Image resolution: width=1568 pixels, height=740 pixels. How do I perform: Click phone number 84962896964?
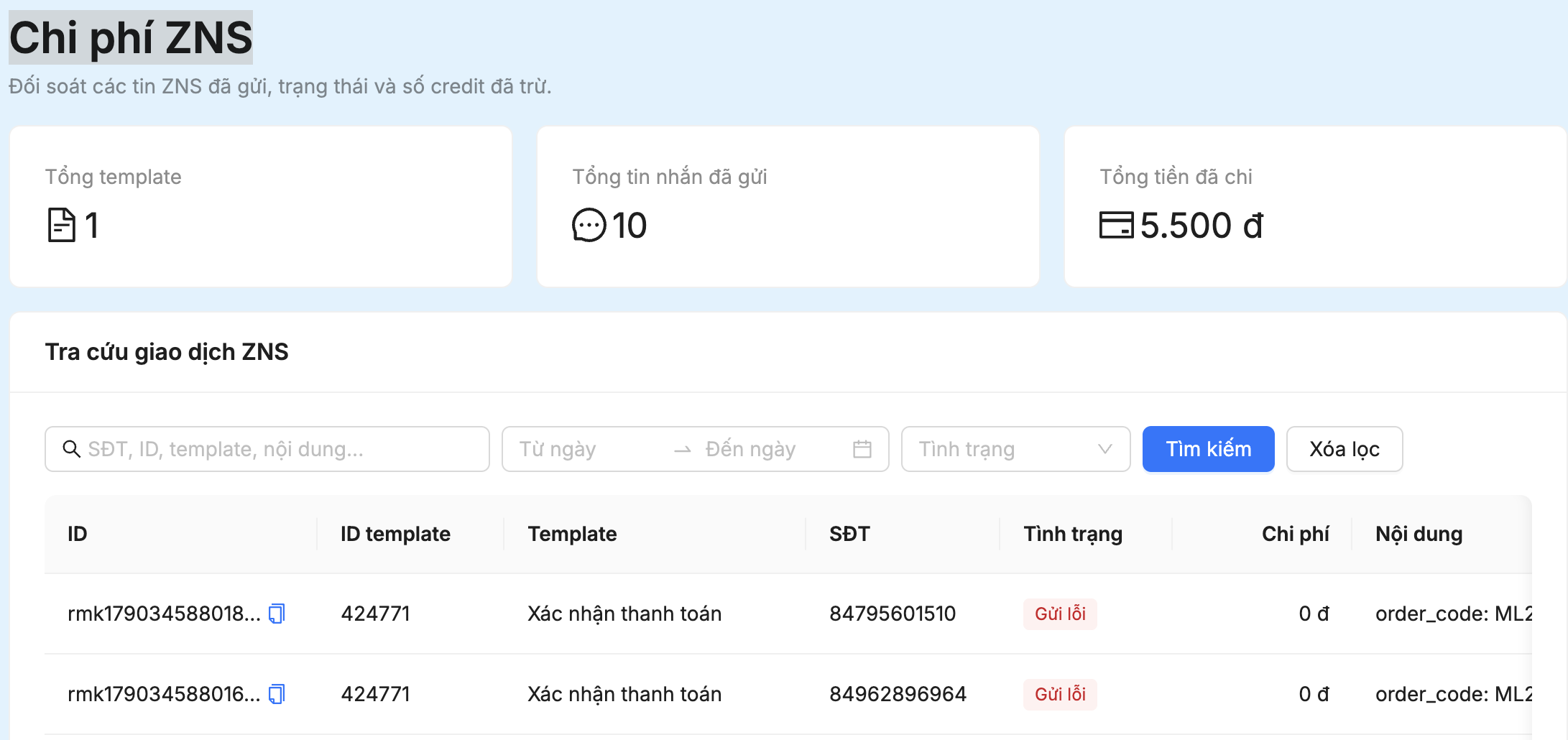(x=898, y=694)
